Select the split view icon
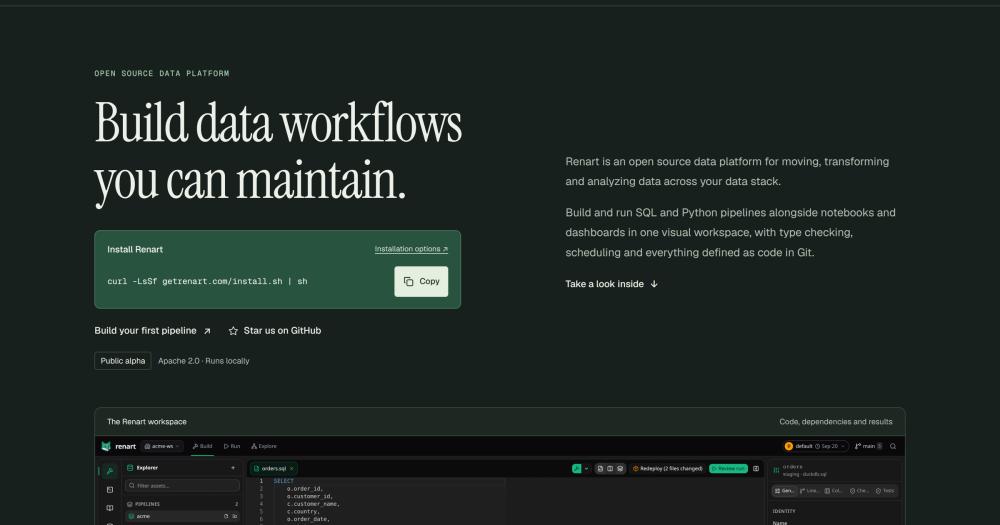The image size is (1000, 525). pos(610,469)
